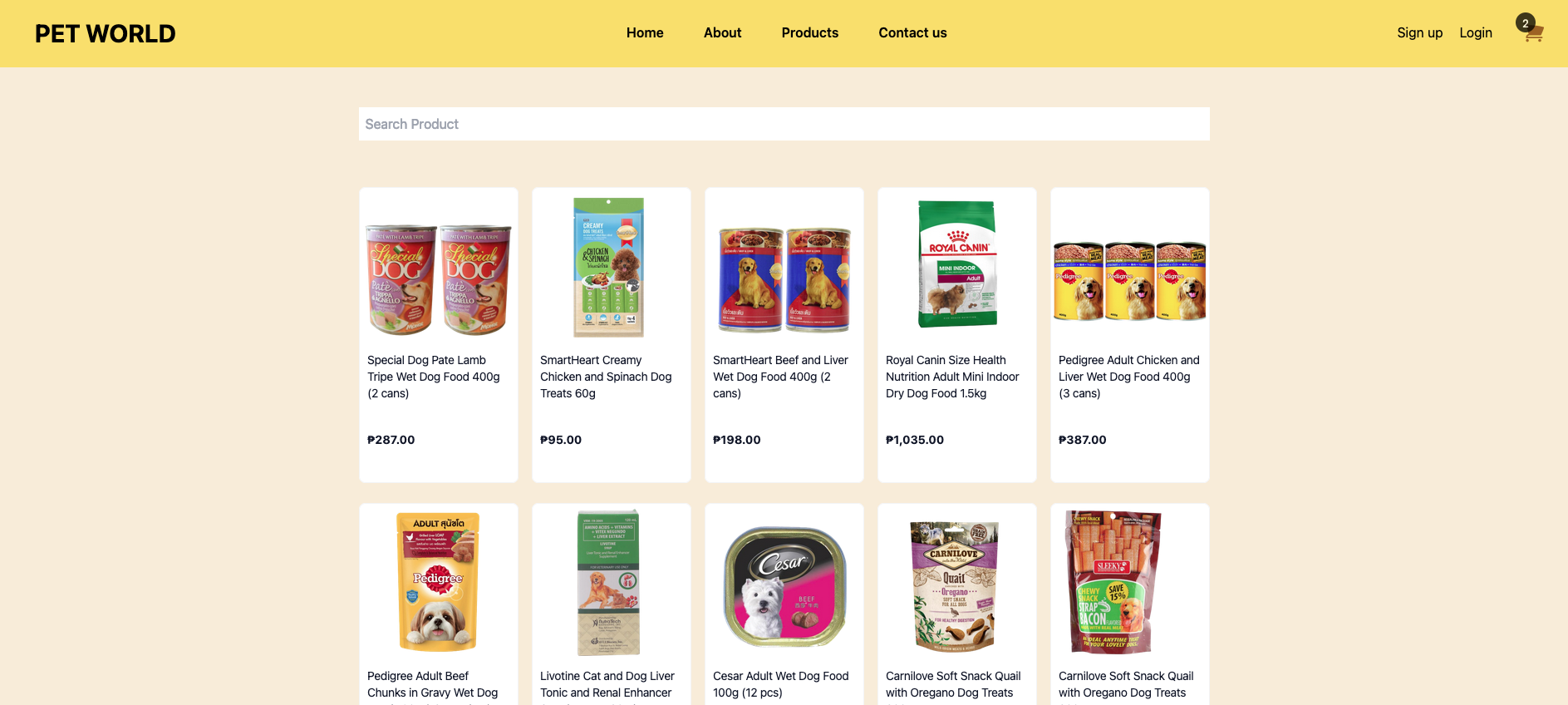Go to the Home menu item
1568x705 pixels.
click(x=645, y=32)
